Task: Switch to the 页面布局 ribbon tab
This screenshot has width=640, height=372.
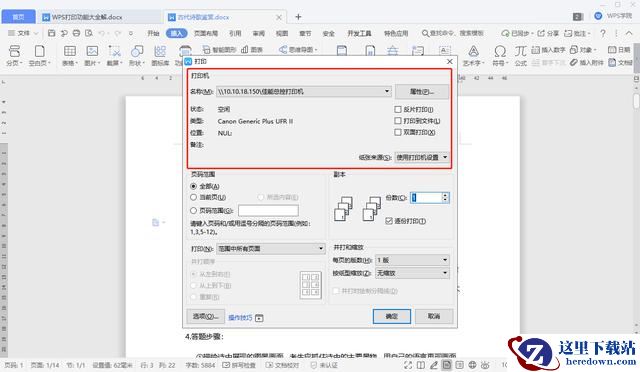Action: coord(206,33)
